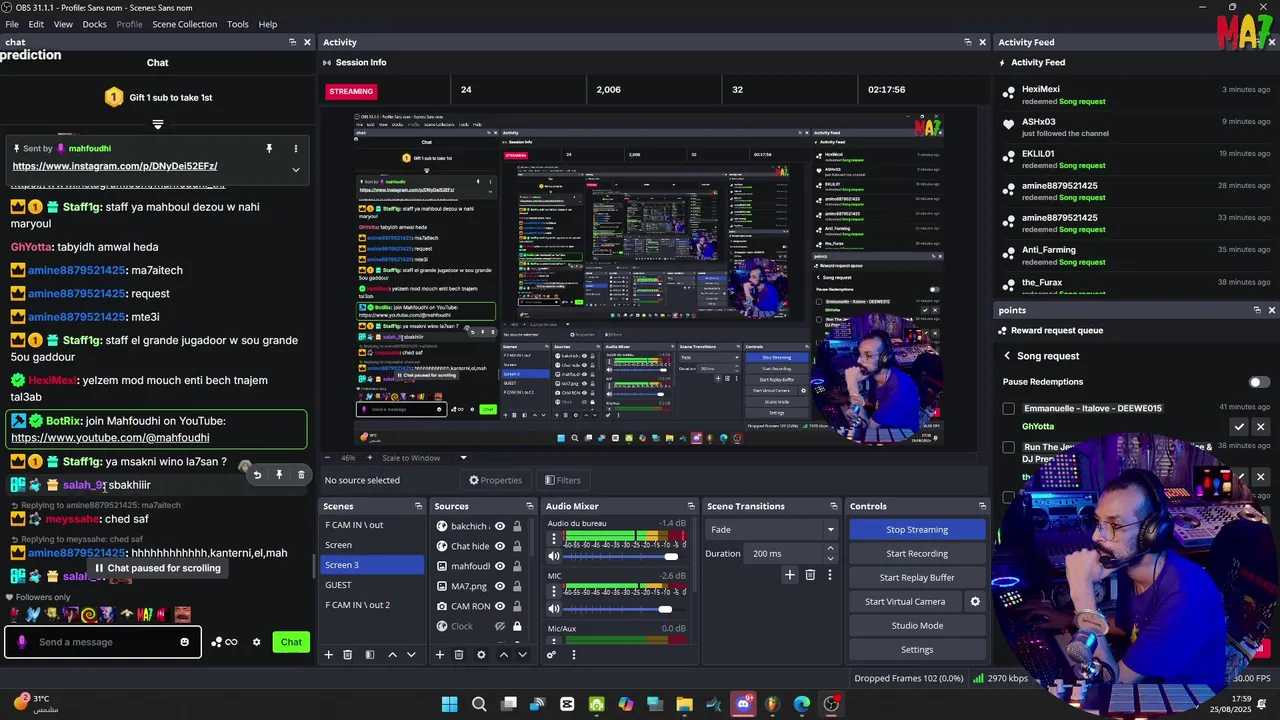This screenshot has width=1280, height=720.
Task: Hide the MA7.png source
Action: [500, 586]
